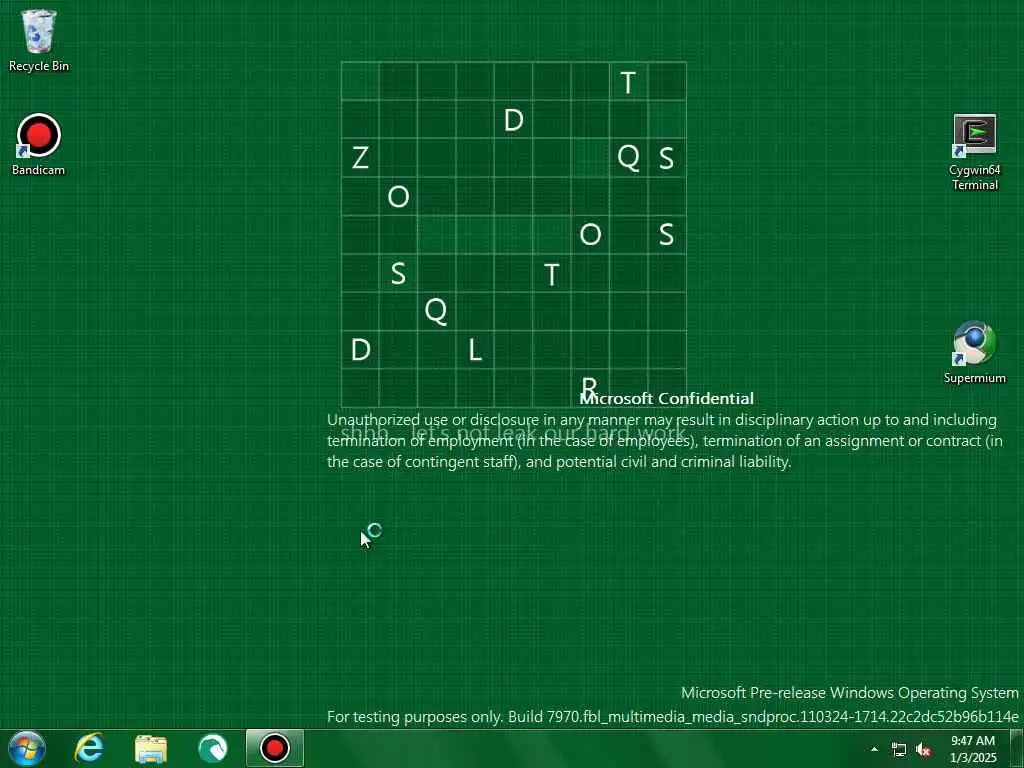Select the O sharing a row with S
The height and width of the screenshot is (768, 1024).
click(590, 234)
